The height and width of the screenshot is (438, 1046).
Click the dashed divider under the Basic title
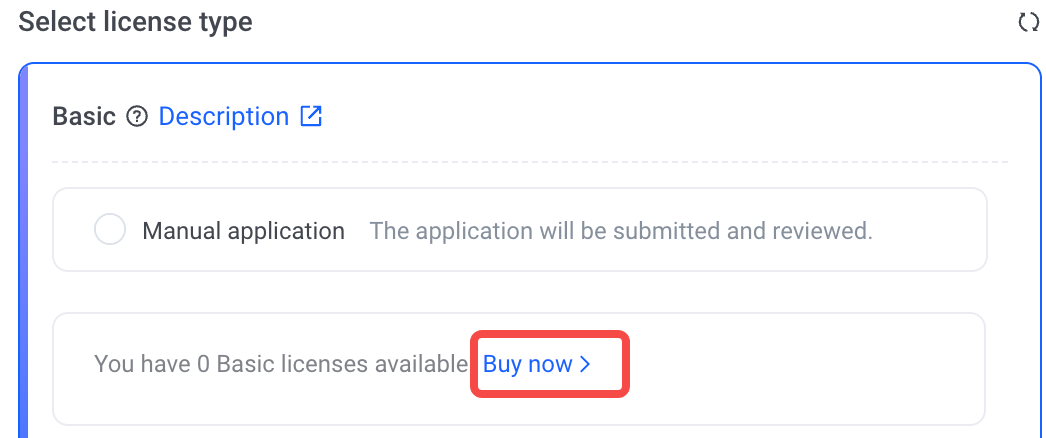point(530,162)
